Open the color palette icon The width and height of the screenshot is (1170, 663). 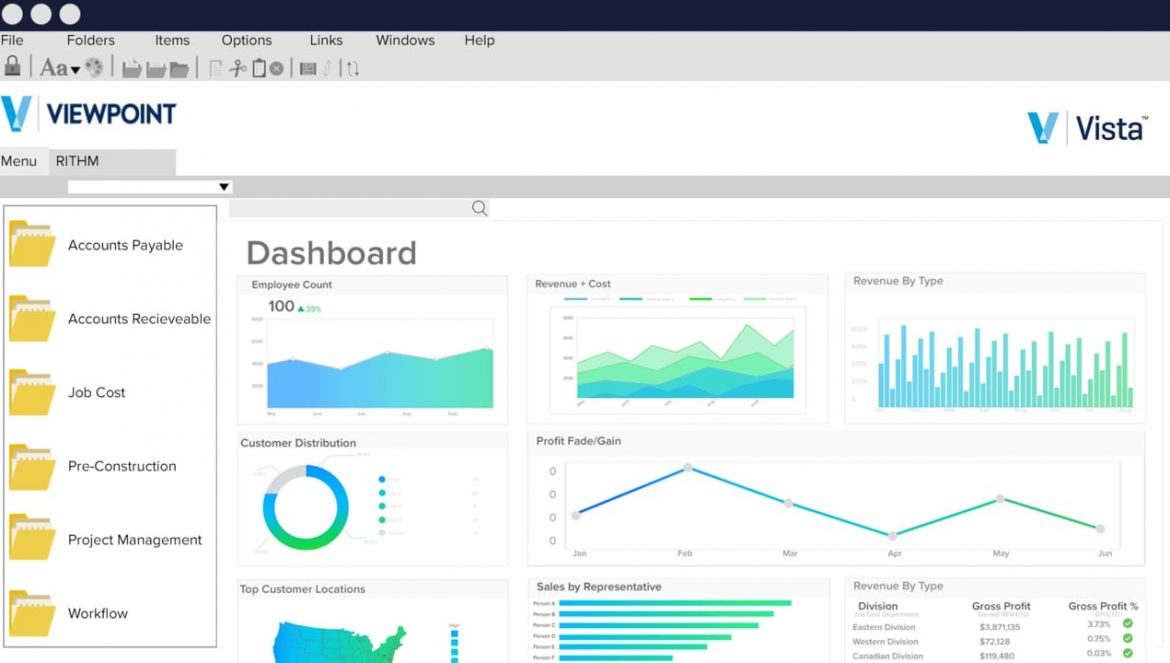point(94,66)
